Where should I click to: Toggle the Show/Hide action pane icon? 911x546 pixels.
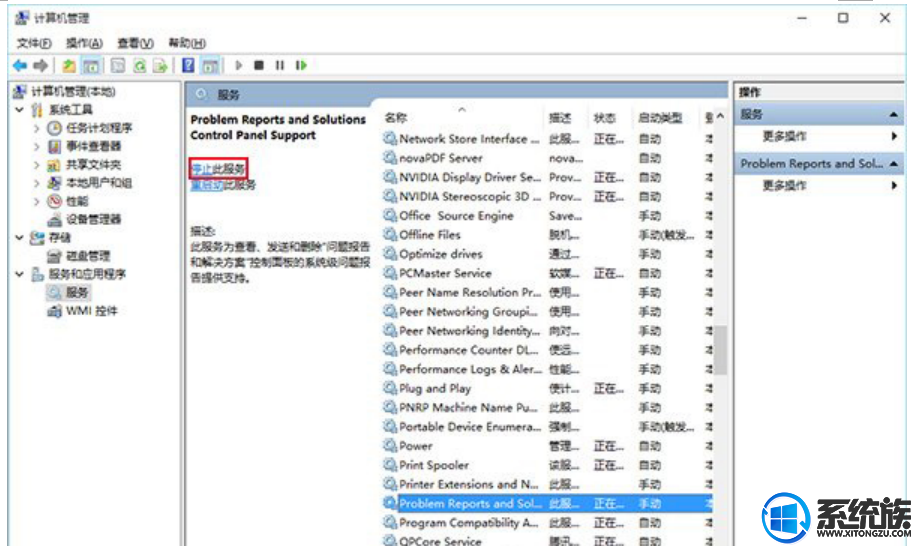(x=210, y=66)
